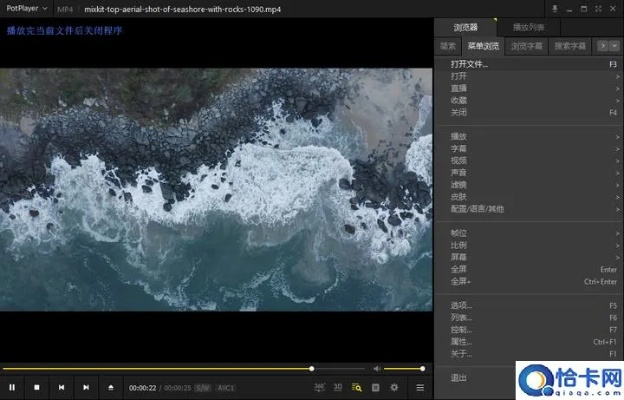
Task: Click the eject/open file icon
Action: (x=111, y=387)
